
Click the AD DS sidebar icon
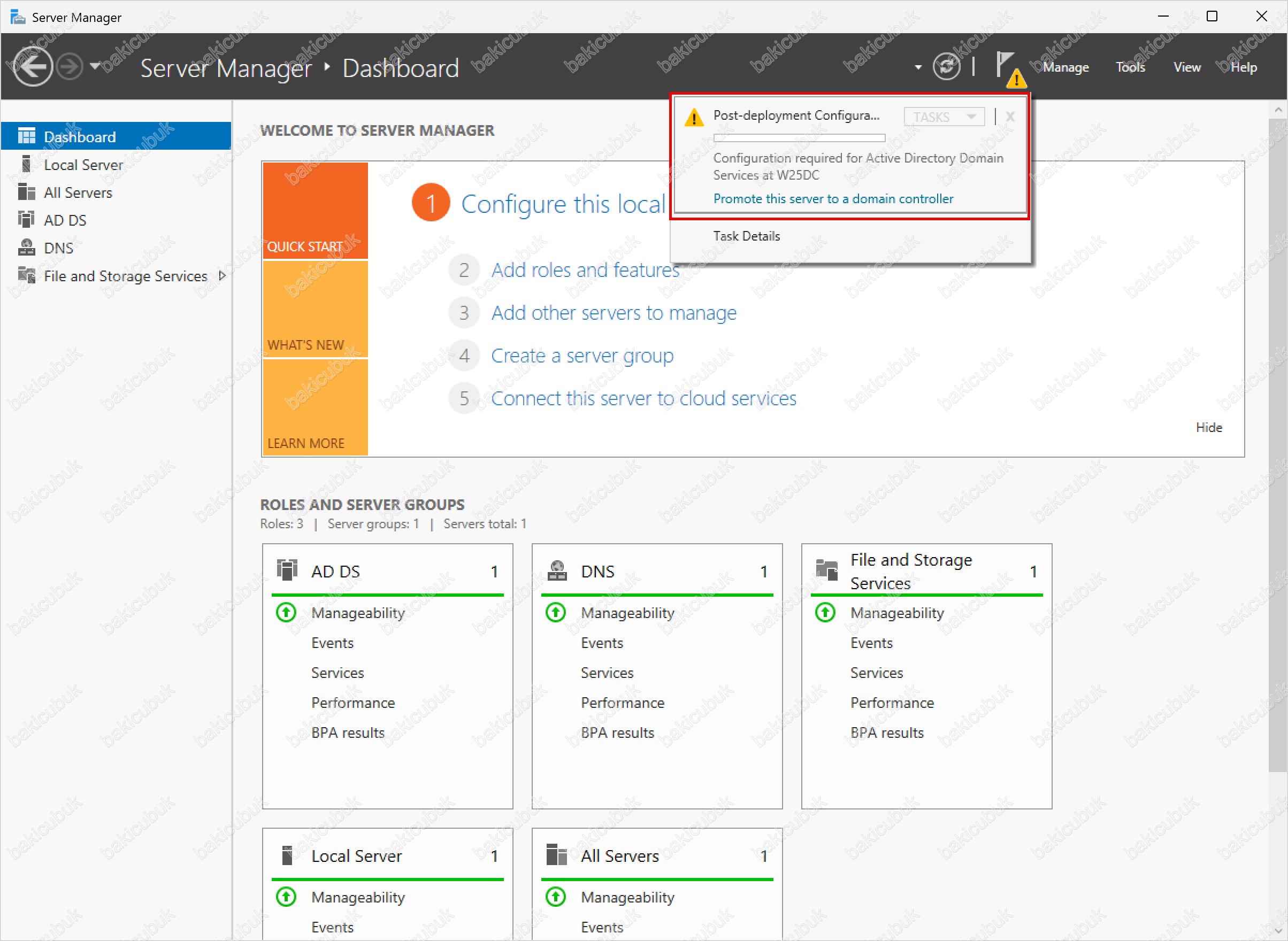click(x=26, y=219)
